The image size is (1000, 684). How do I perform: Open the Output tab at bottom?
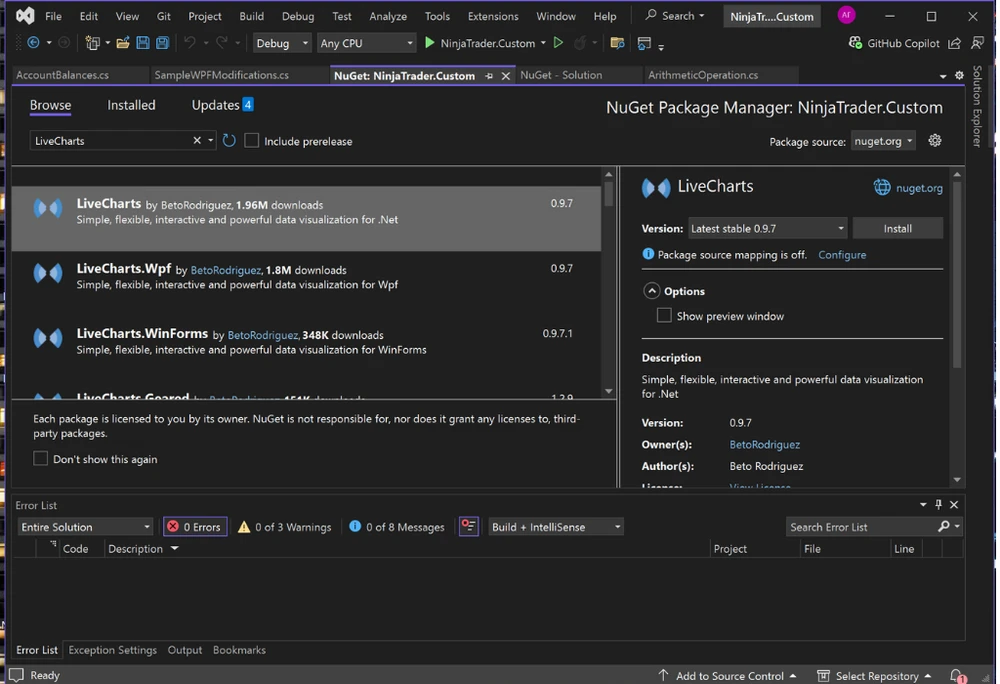[184, 650]
